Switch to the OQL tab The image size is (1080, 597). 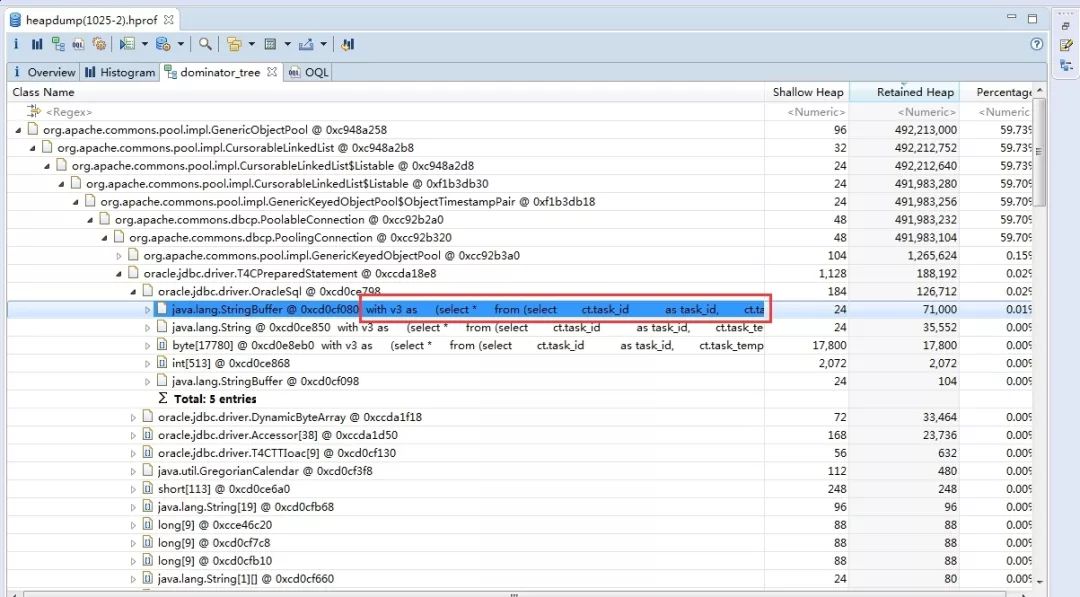(x=309, y=72)
